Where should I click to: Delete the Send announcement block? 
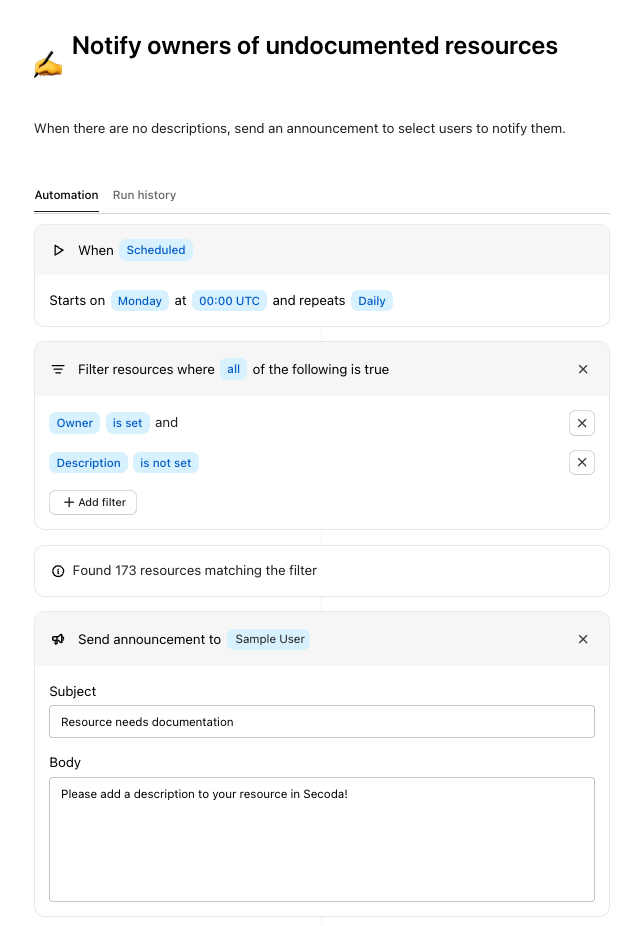click(583, 639)
